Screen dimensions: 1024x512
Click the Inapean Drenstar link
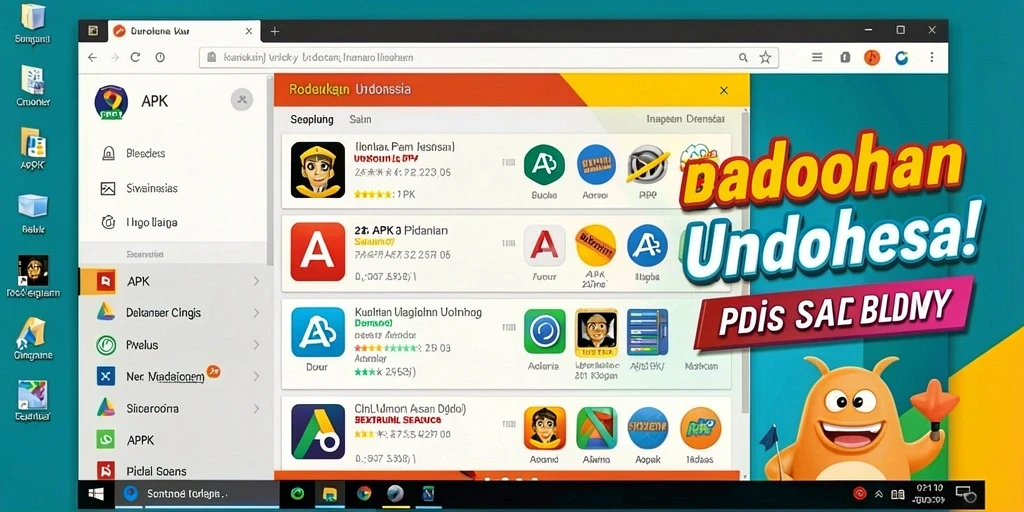685,120
